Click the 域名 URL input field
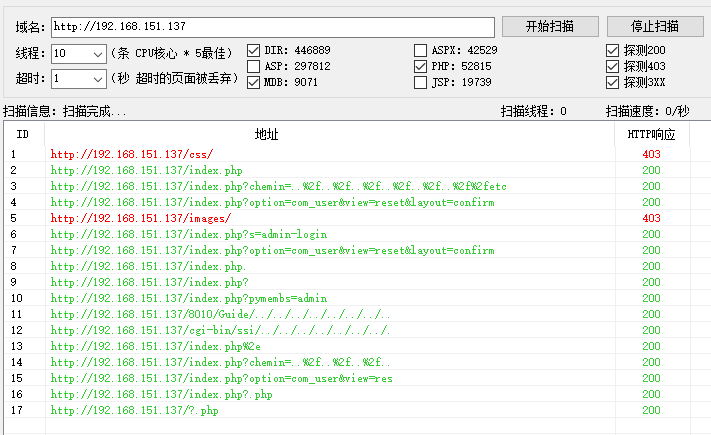The height and width of the screenshot is (435, 711). click(x=272, y=27)
